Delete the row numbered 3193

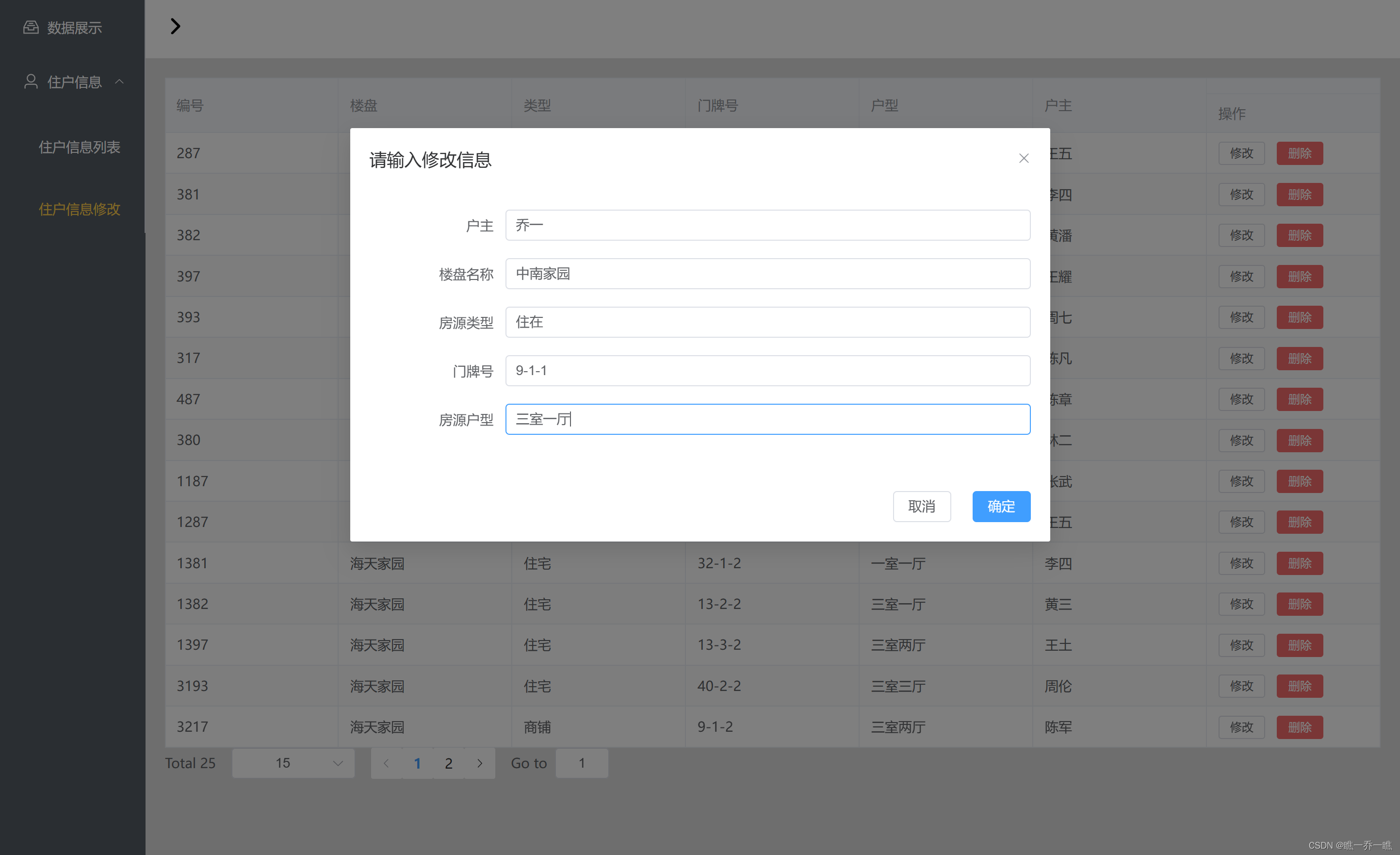[1300, 686]
